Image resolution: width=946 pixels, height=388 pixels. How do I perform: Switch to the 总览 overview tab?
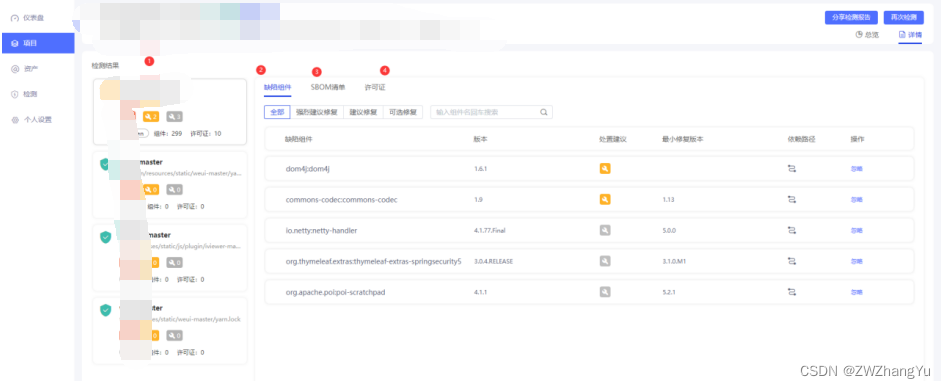[x=867, y=34]
